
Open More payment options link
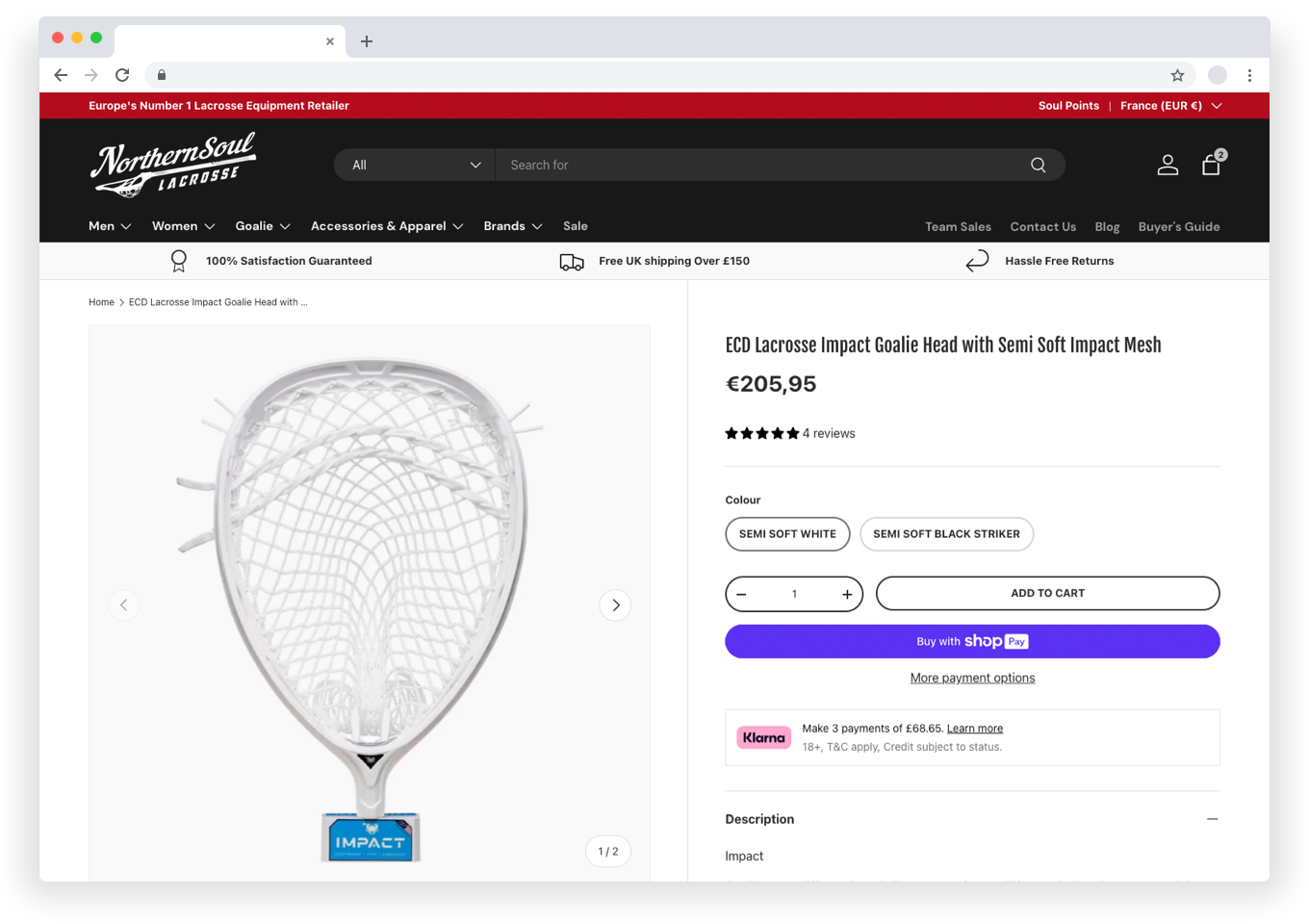(972, 679)
